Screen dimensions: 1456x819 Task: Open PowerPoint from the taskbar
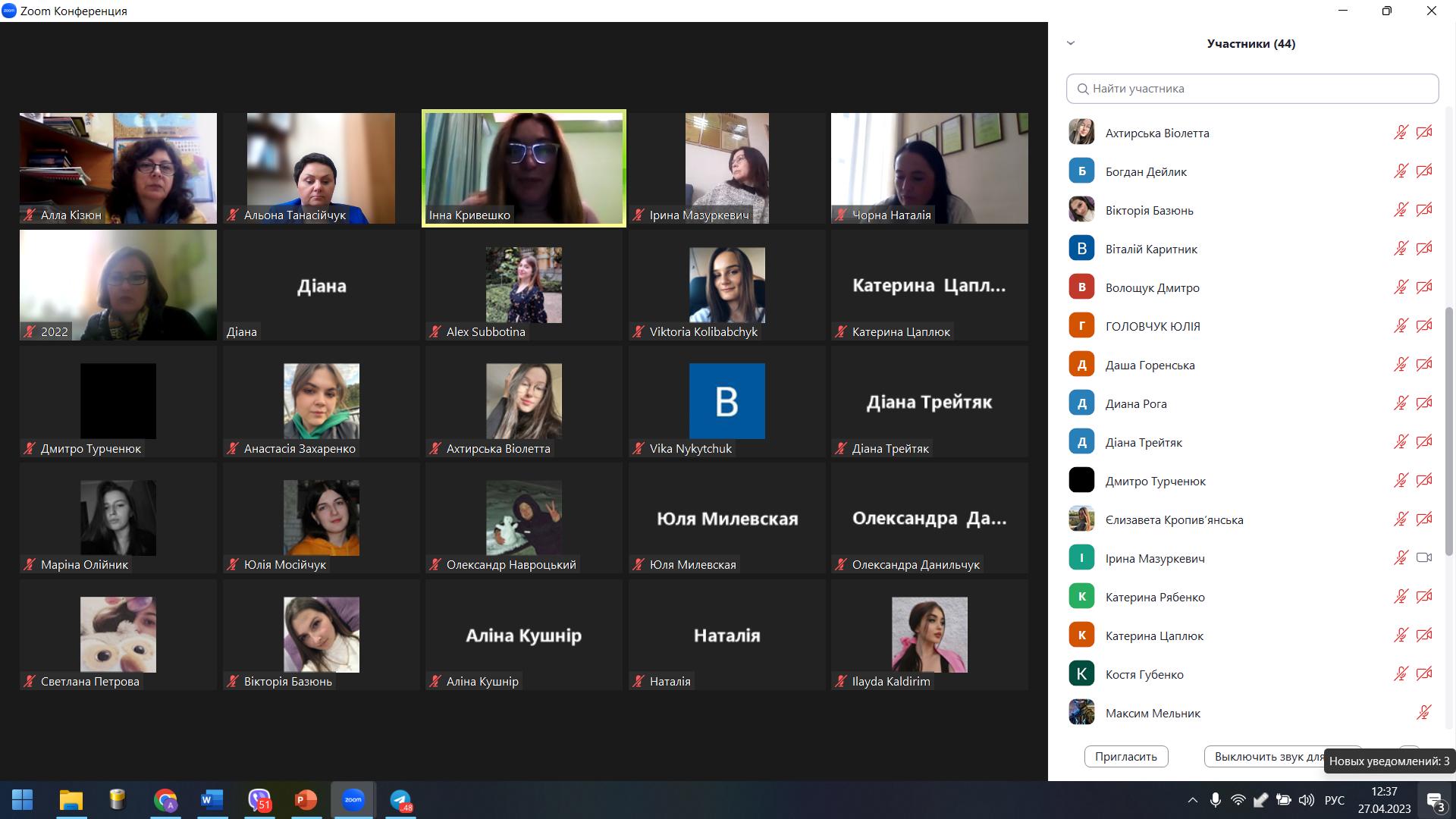[x=306, y=800]
